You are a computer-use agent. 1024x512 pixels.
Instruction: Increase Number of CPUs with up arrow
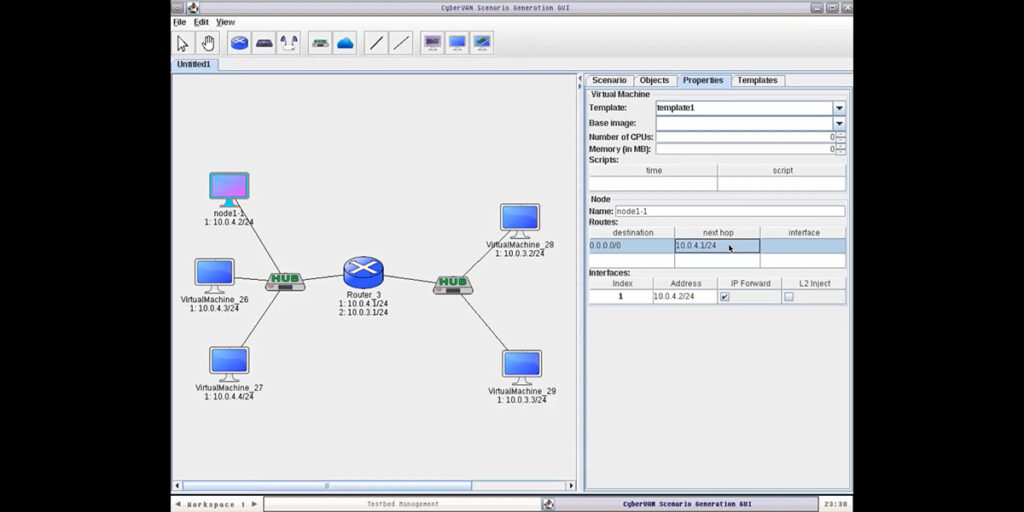(841, 134)
